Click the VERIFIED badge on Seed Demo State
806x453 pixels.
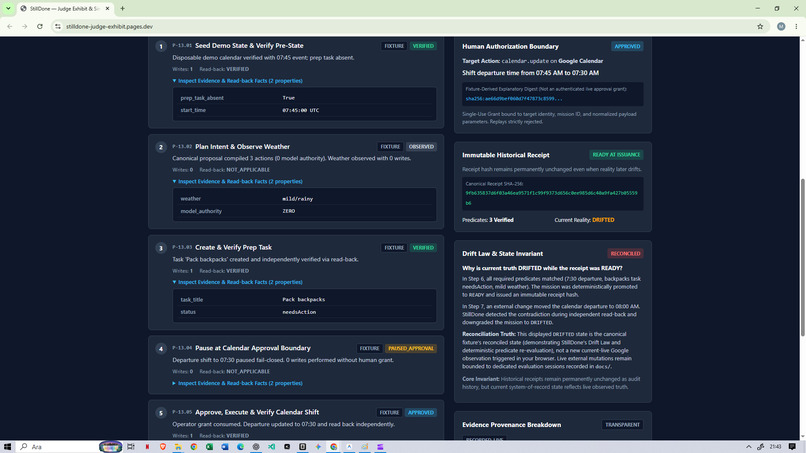click(x=423, y=46)
